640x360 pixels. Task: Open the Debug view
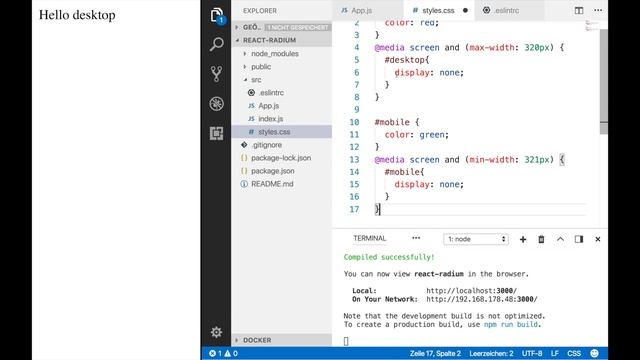point(217,104)
